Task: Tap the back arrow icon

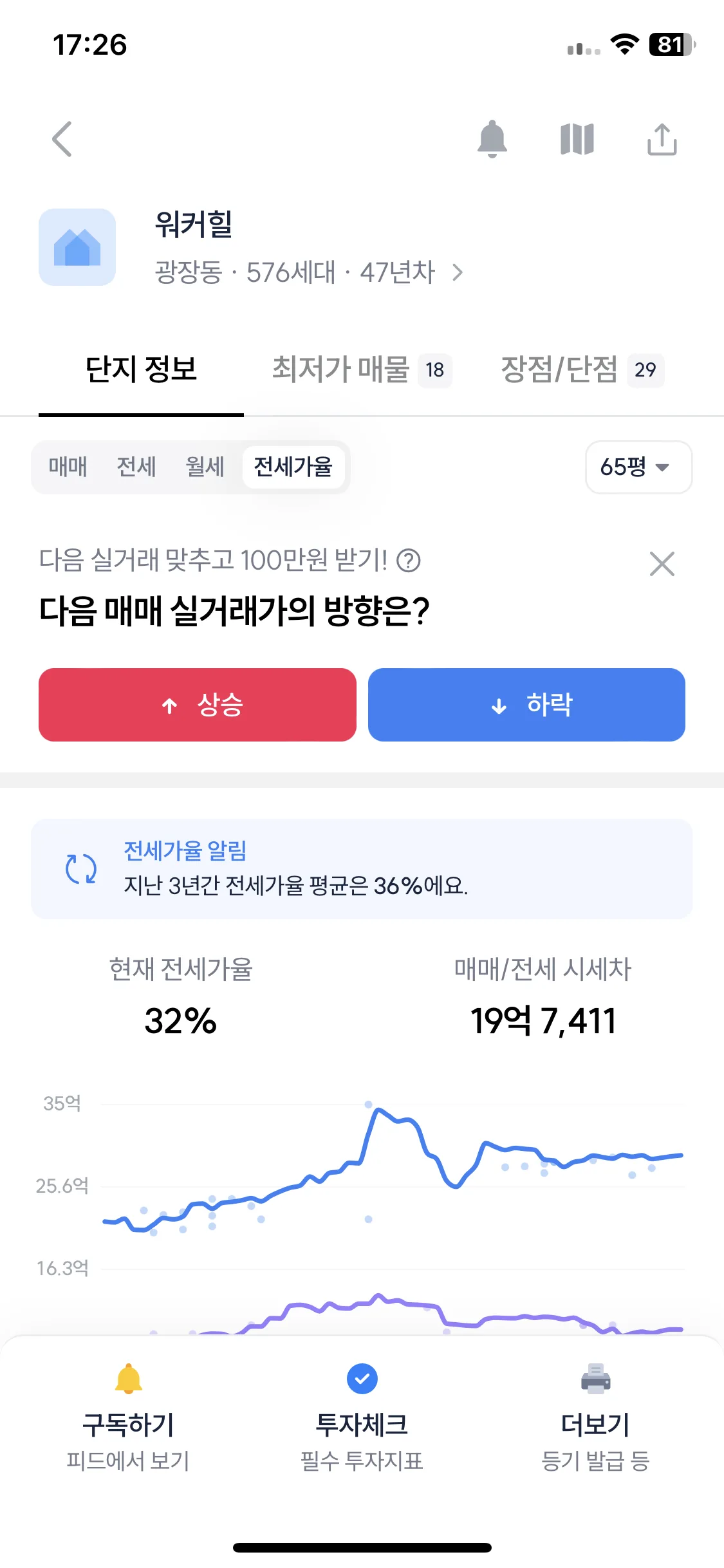Action: click(62, 139)
